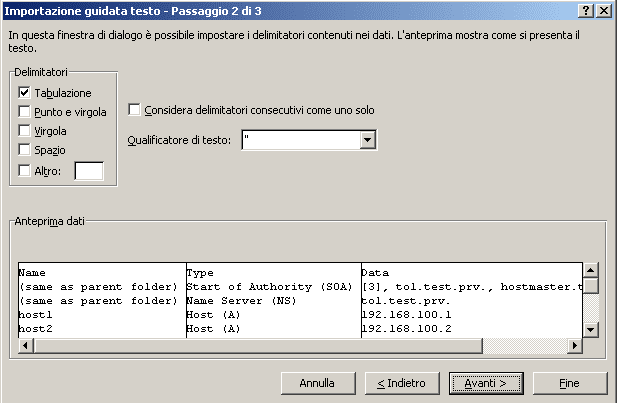Uncheck the Tabulazione delimiter checkbox
Image resolution: width=617 pixels, height=403 pixels.
tap(24, 92)
